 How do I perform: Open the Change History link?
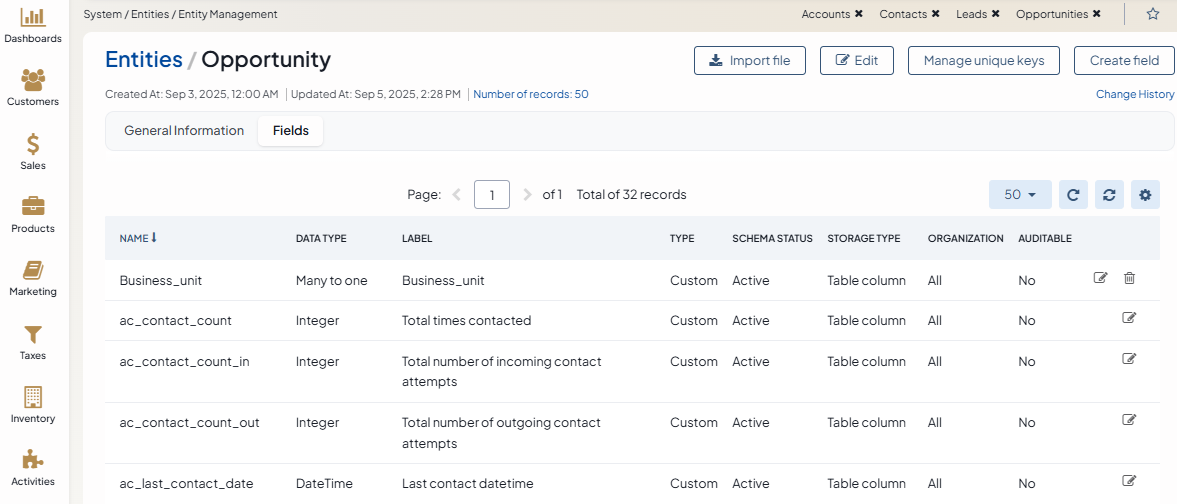click(x=1135, y=95)
